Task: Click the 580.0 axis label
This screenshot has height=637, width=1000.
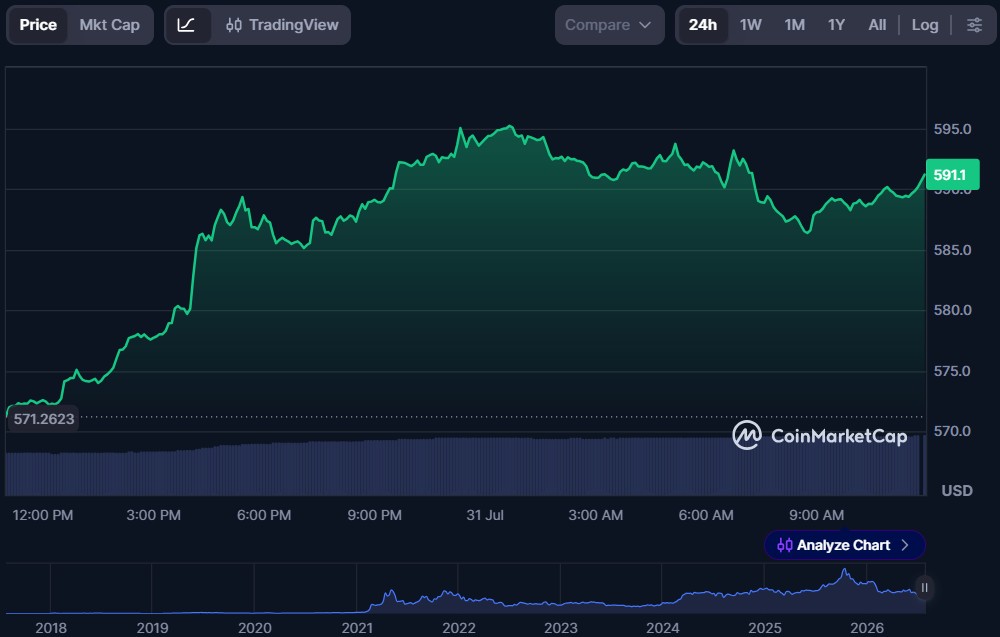Action: (952, 311)
